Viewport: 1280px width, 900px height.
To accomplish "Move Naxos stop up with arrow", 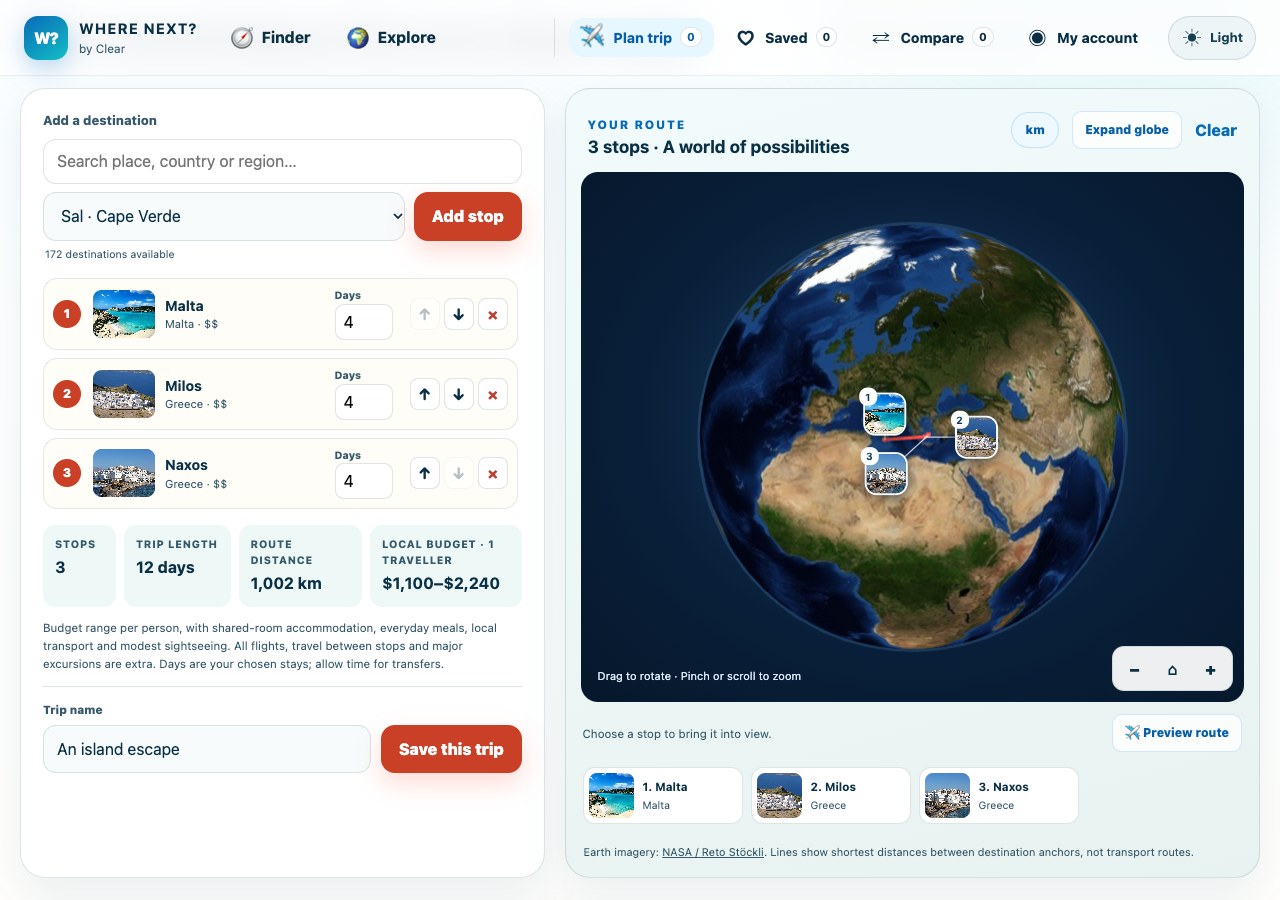I will coord(424,474).
